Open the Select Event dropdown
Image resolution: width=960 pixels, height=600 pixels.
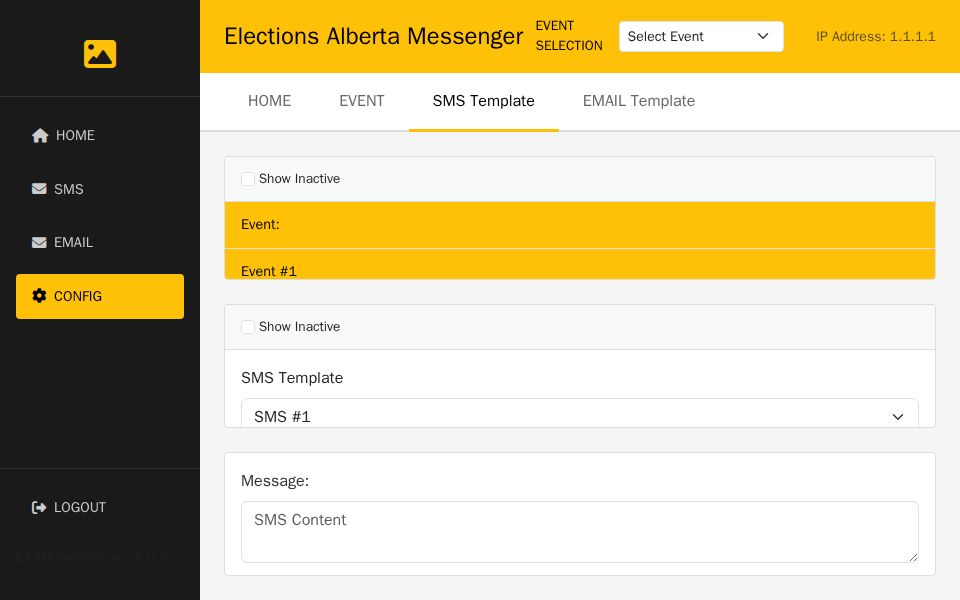click(701, 36)
